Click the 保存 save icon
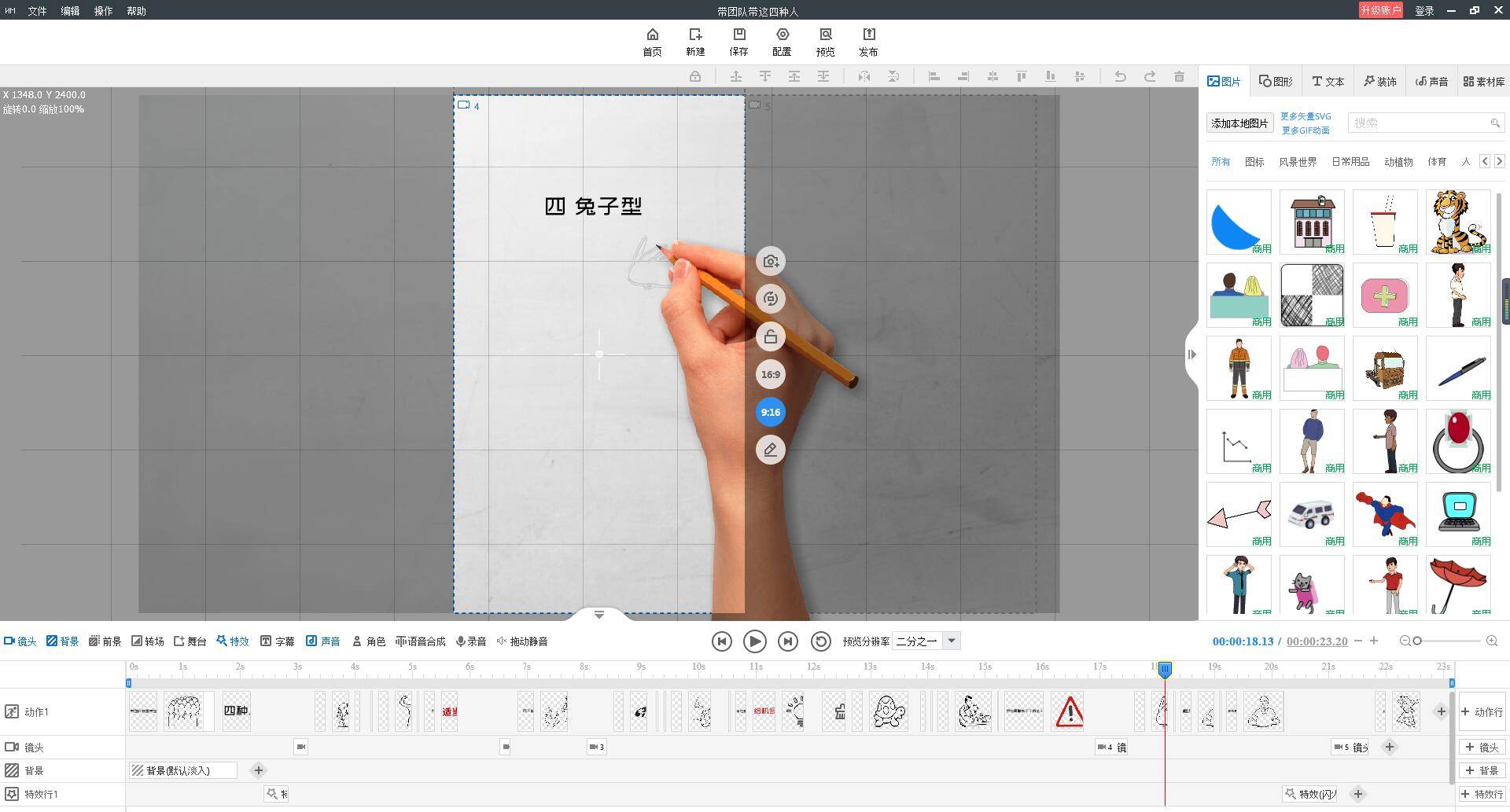1510x812 pixels. coord(738,41)
